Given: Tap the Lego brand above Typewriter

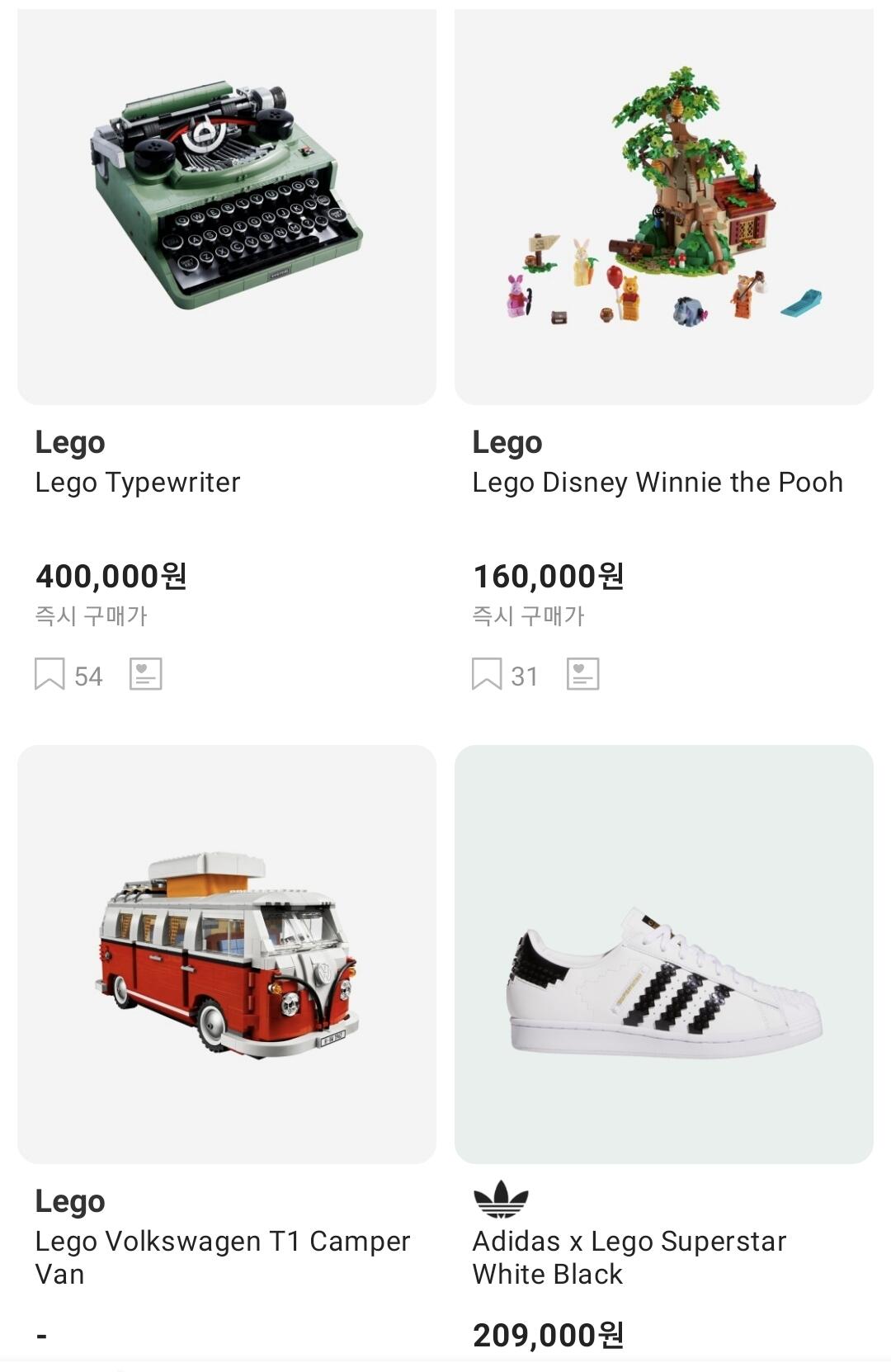Looking at the screenshot, I should coord(70,442).
